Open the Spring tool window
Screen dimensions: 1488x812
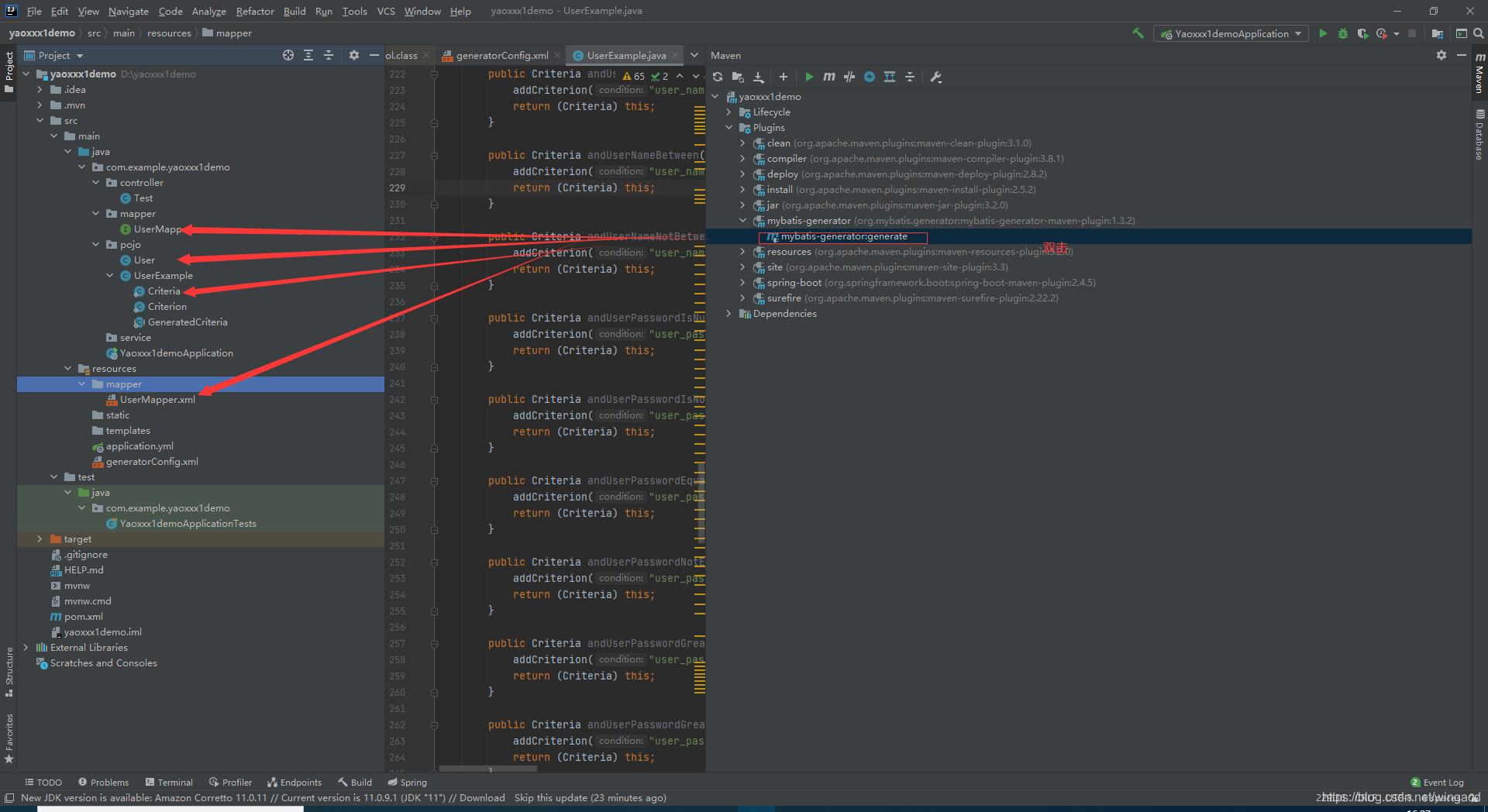[x=407, y=783]
